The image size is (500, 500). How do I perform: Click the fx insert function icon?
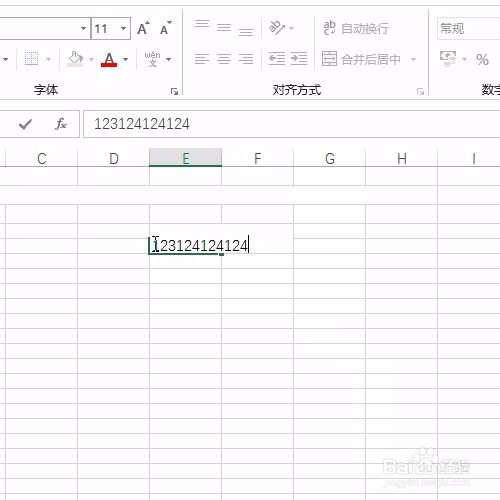coord(61,124)
